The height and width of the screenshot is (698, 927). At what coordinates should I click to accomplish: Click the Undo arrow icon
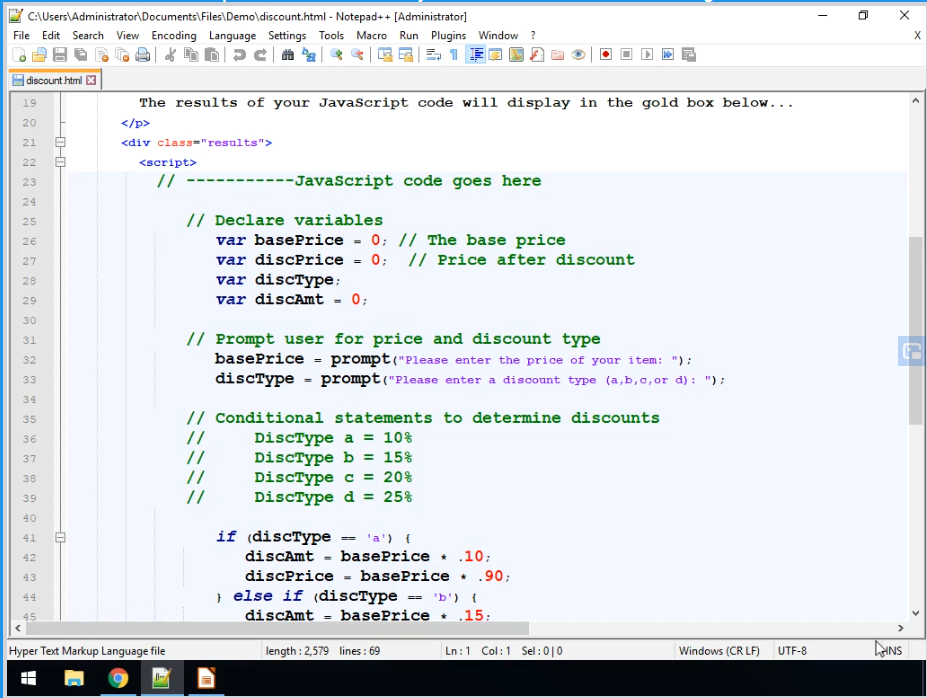[239, 55]
